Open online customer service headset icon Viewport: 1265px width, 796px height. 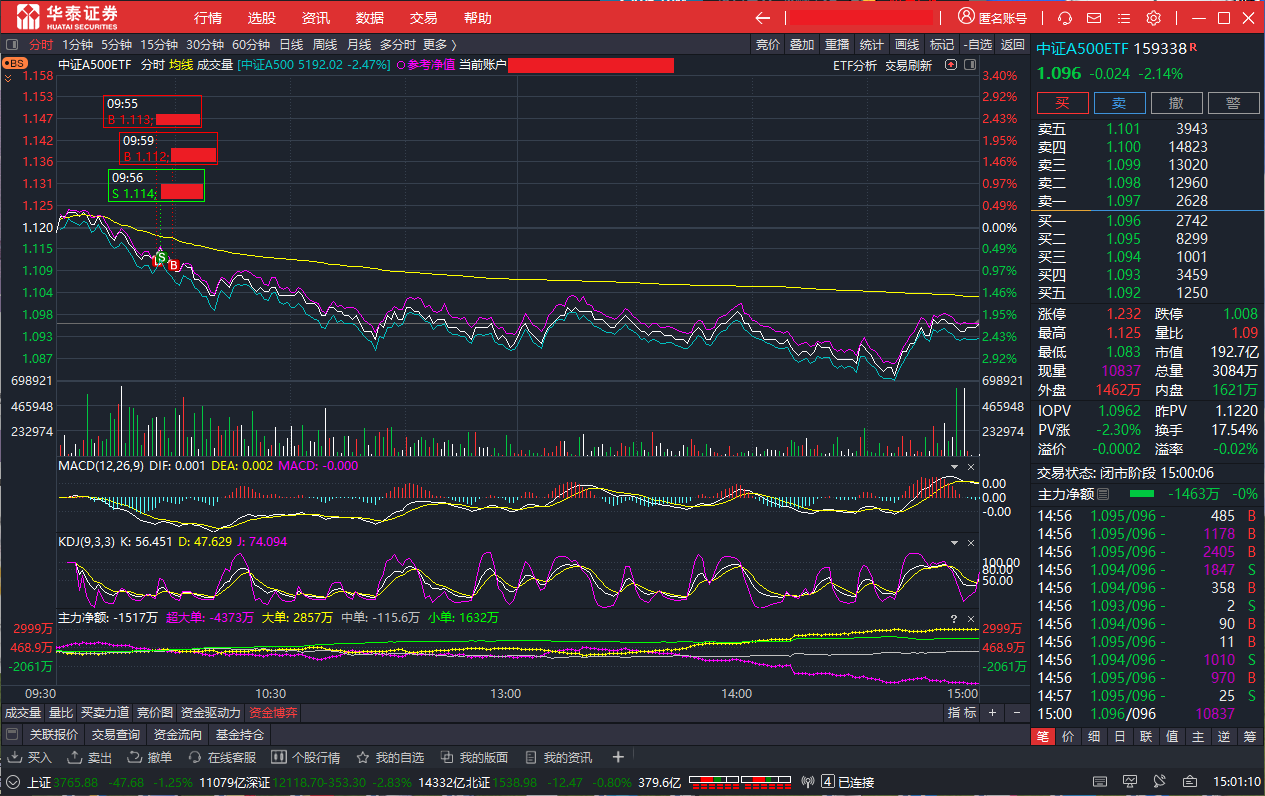pyautogui.click(x=1065, y=18)
